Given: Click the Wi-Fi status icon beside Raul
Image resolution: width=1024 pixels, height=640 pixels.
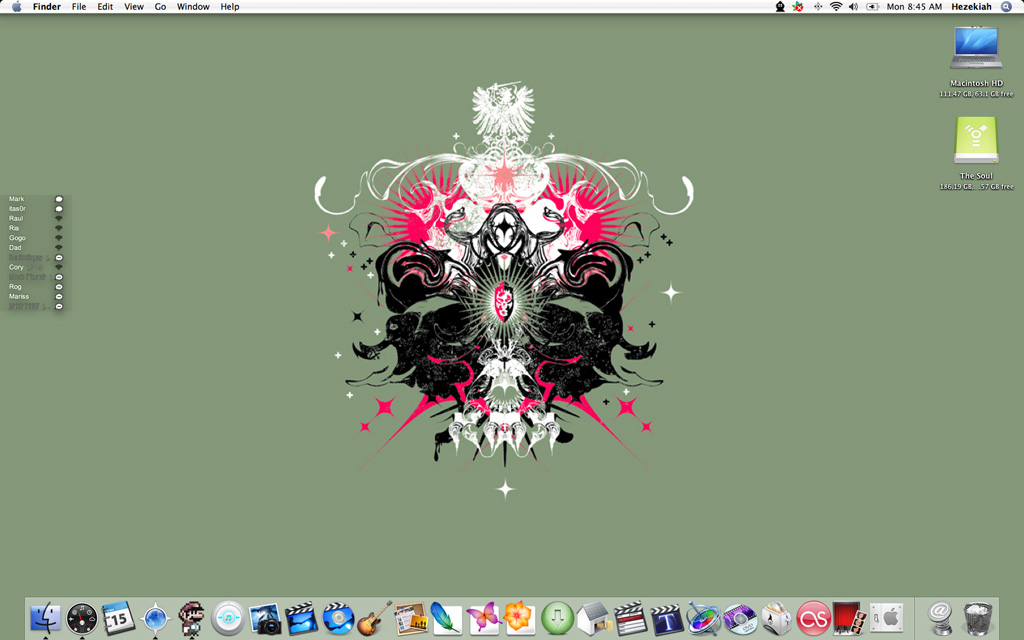Looking at the screenshot, I should point(59,219).
